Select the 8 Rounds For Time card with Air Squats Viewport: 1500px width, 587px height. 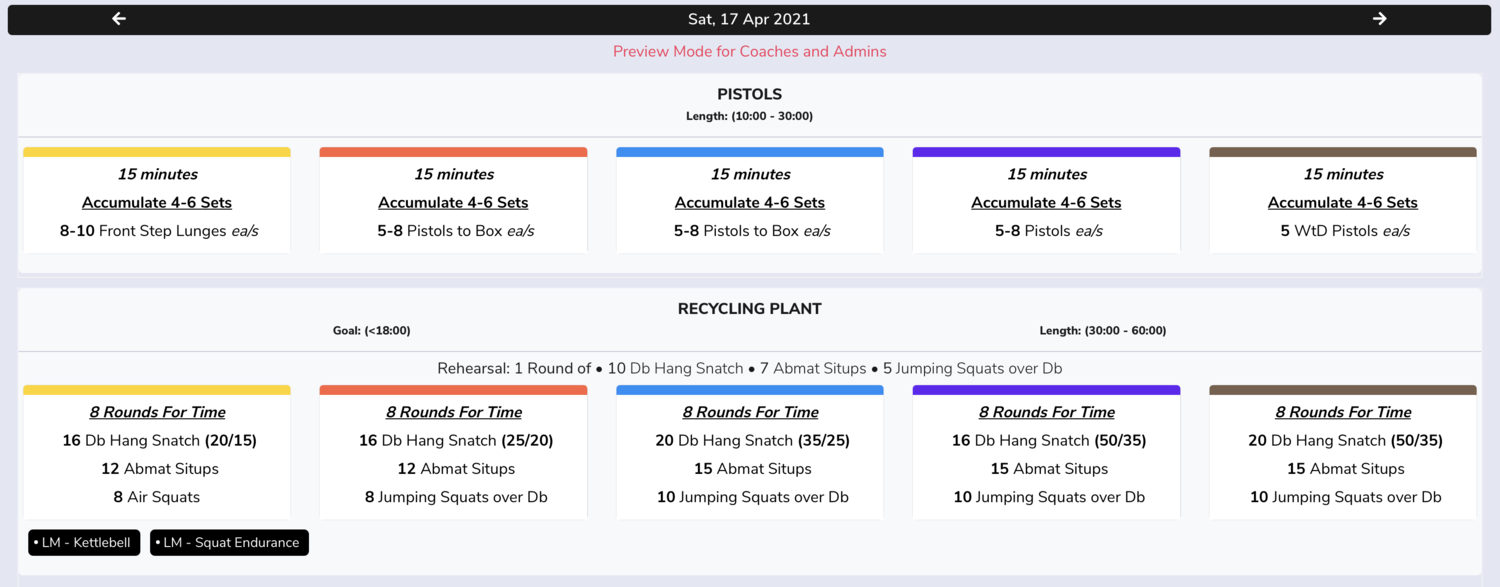pyautogui.click(x=157, y=452)
